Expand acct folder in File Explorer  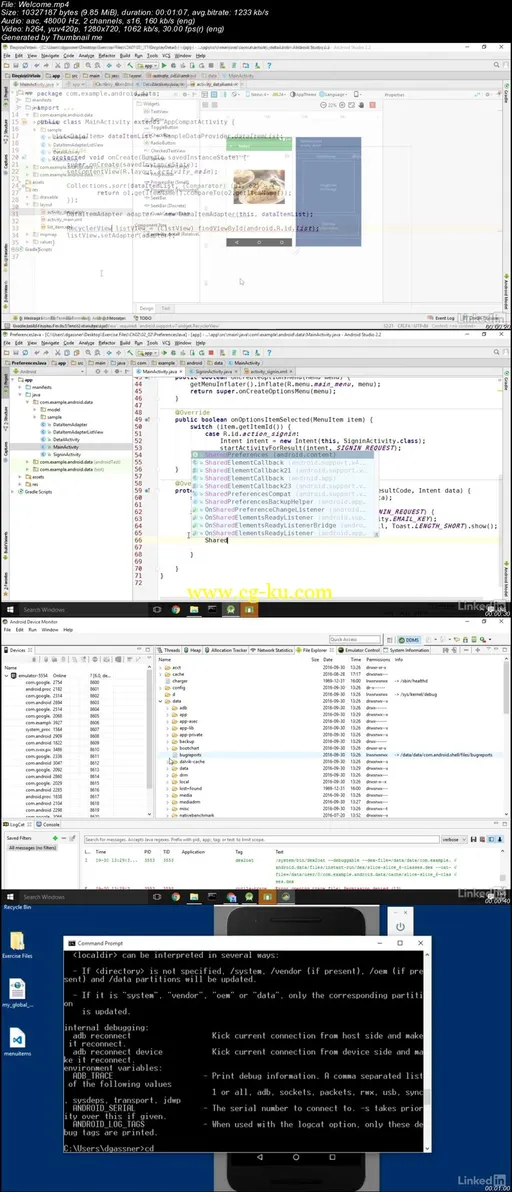pos(162,667)
